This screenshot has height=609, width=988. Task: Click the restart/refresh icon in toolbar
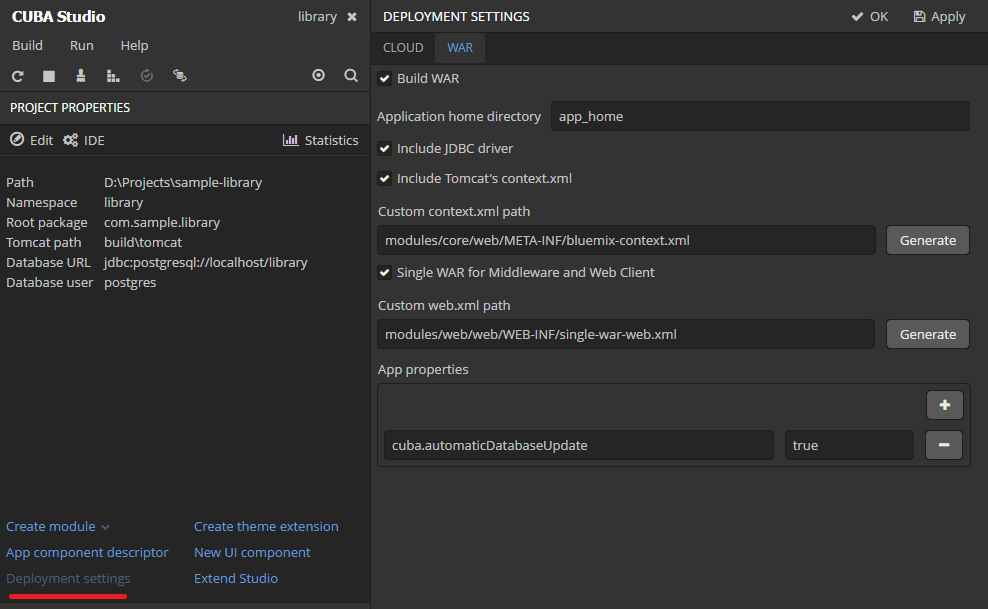coord(17,76)
